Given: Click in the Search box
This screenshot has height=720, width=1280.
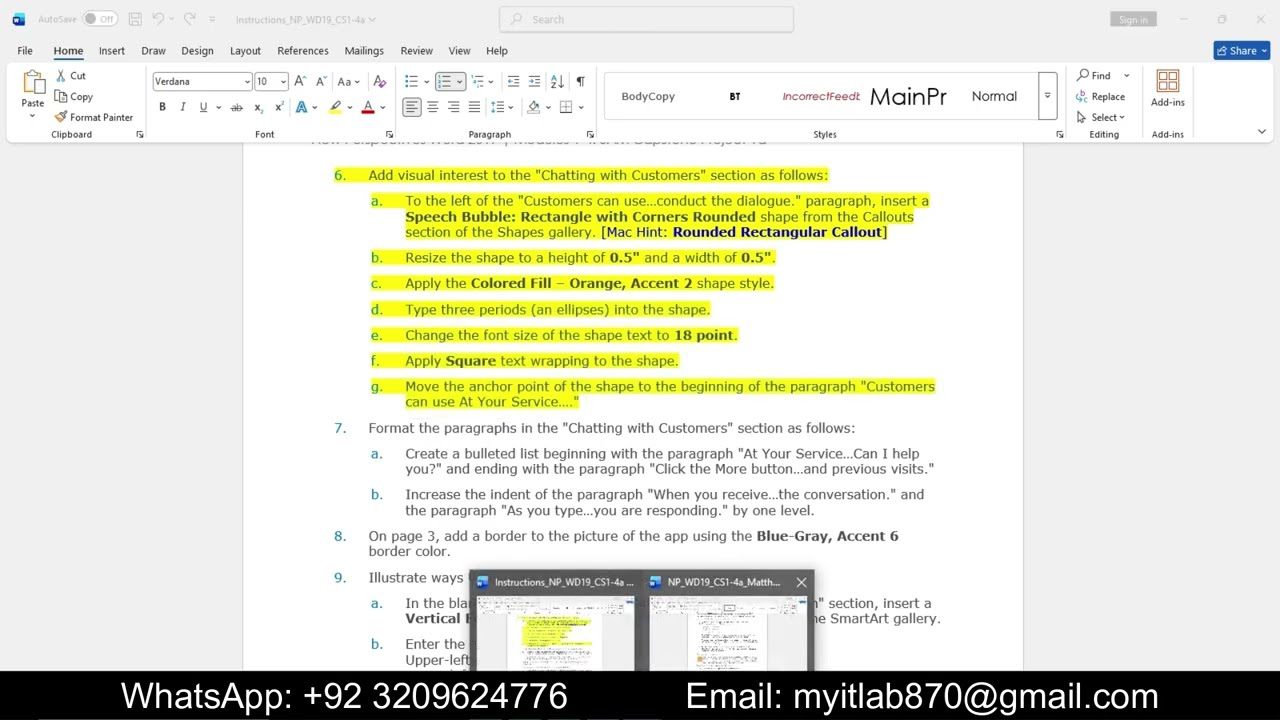Looking at the screenshot, I should pos(646,19).
